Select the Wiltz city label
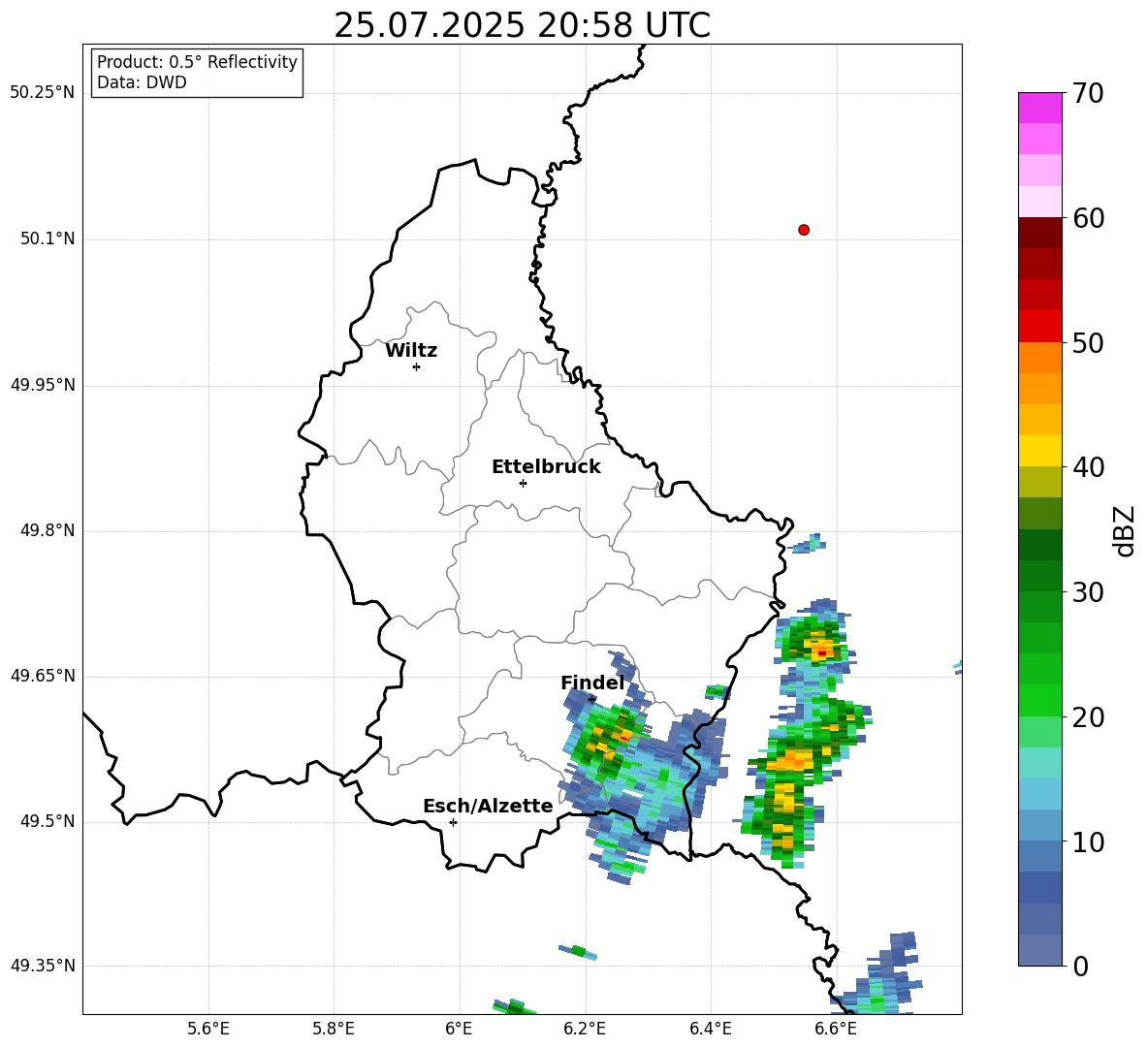Image resolution: width=1148 pixels, height=1048 pixels. 411,351
